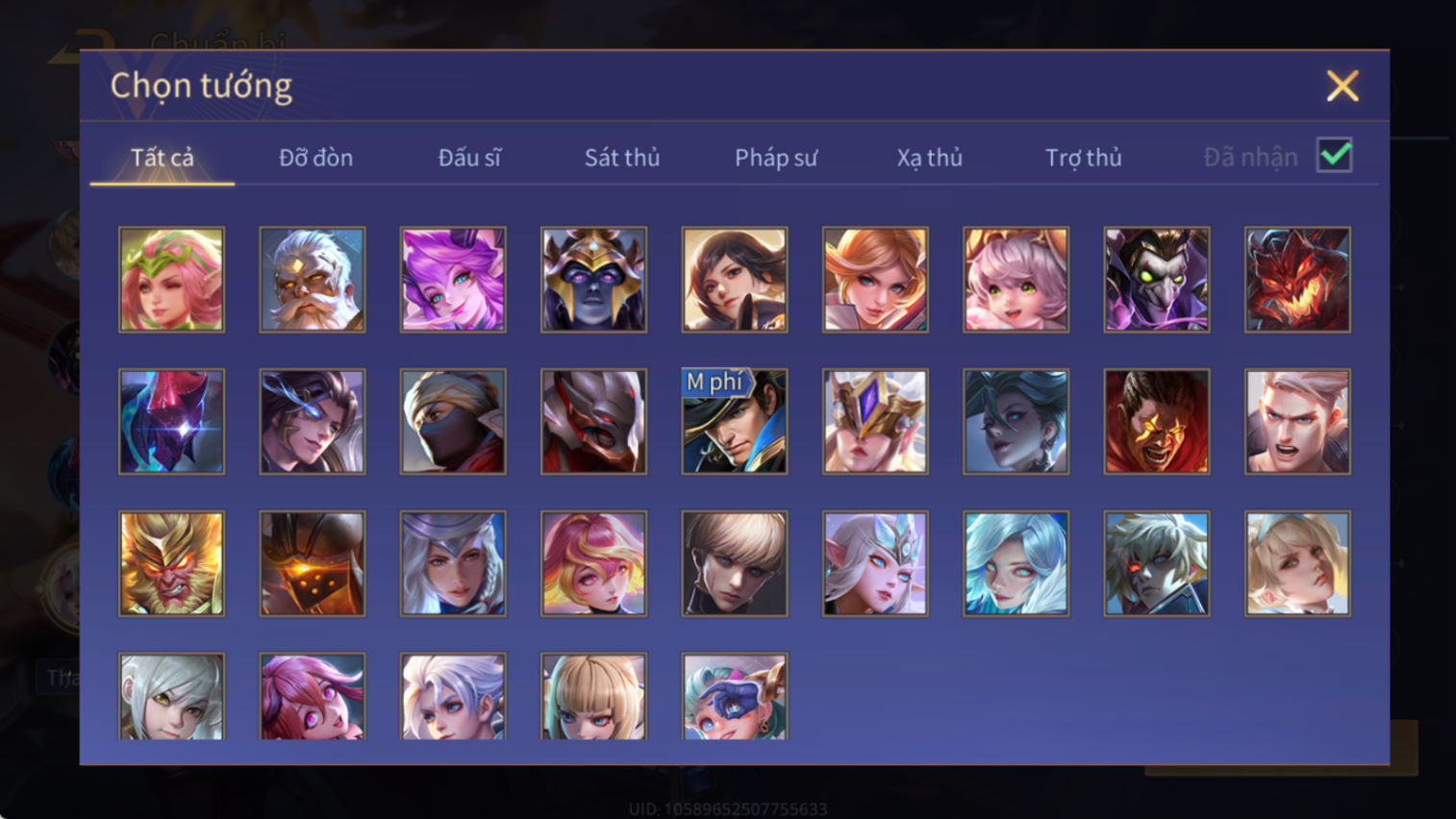Select the icy blue-haired woman hero
Image resolution: width=1456 pixels, height=819 pixels.
pyautogui.click(x=1016, y=564)
